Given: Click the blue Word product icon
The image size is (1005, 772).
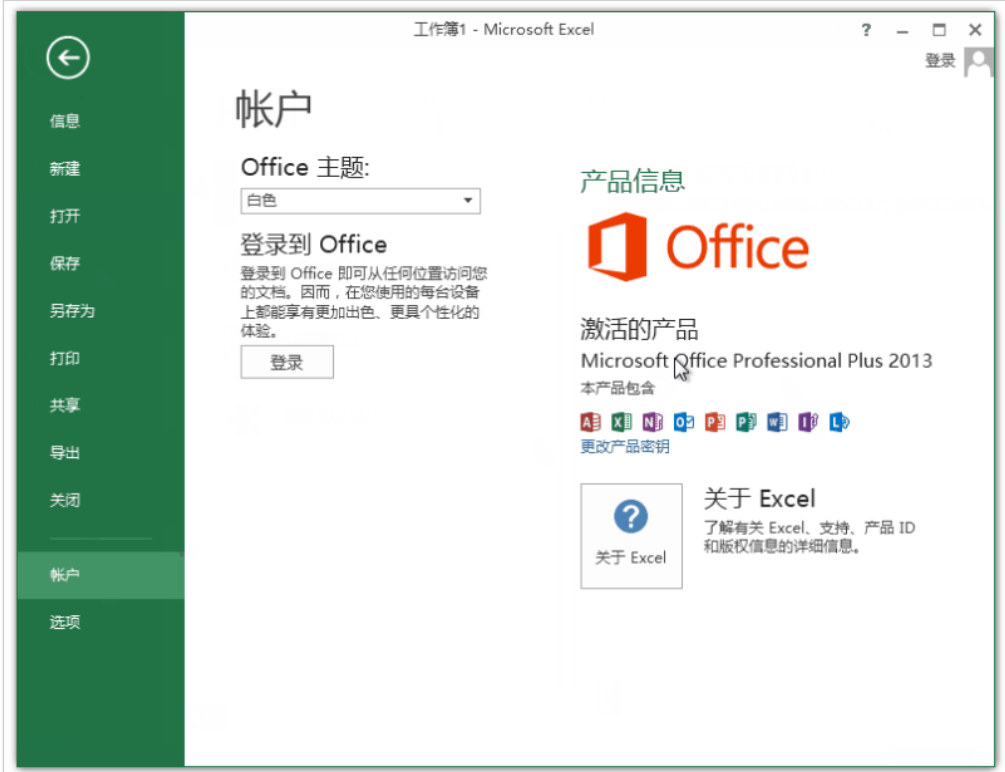Looking at the screenshot, I should pyautogui.click(x=777, y=422).
